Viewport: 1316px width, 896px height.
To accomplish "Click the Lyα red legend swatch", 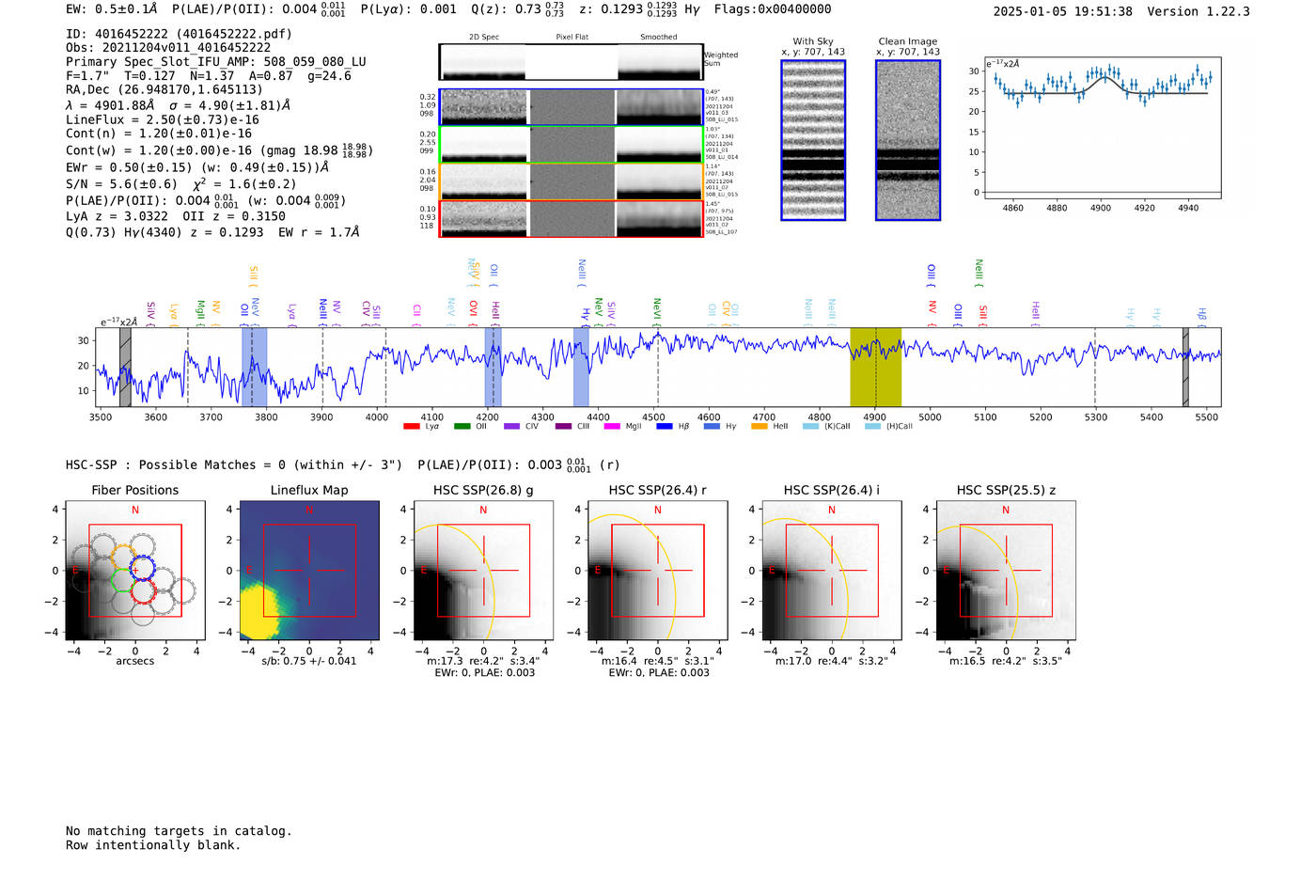I will pyautogui.click(x=411, y=427).
